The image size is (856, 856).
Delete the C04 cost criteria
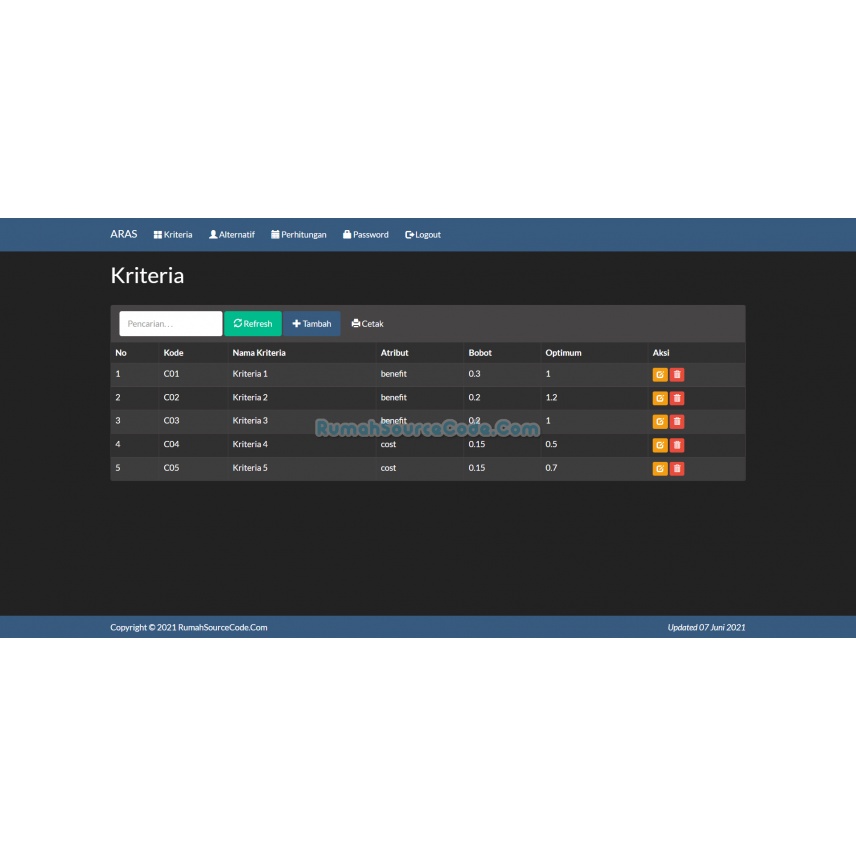(x=677, y=445)
